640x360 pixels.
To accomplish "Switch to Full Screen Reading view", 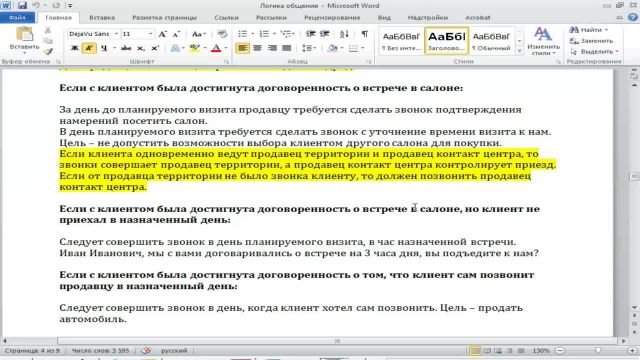I will pyautogui.click(x=487, y=351).
